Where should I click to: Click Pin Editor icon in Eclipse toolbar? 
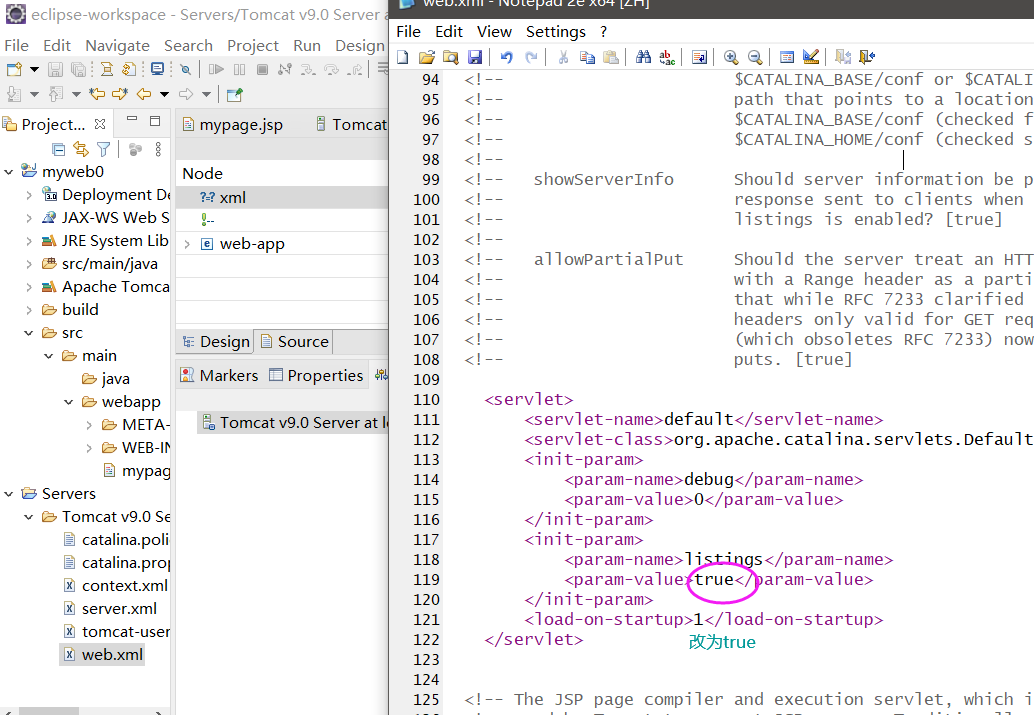234,94
